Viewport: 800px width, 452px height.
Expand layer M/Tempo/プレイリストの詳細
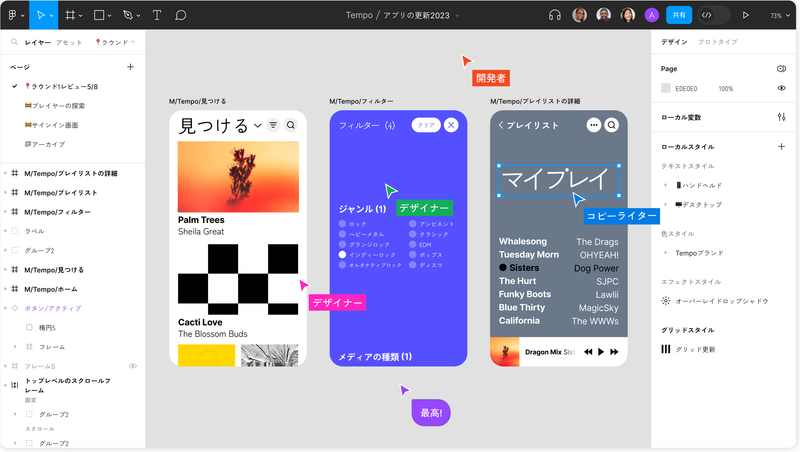coord(6,173)
